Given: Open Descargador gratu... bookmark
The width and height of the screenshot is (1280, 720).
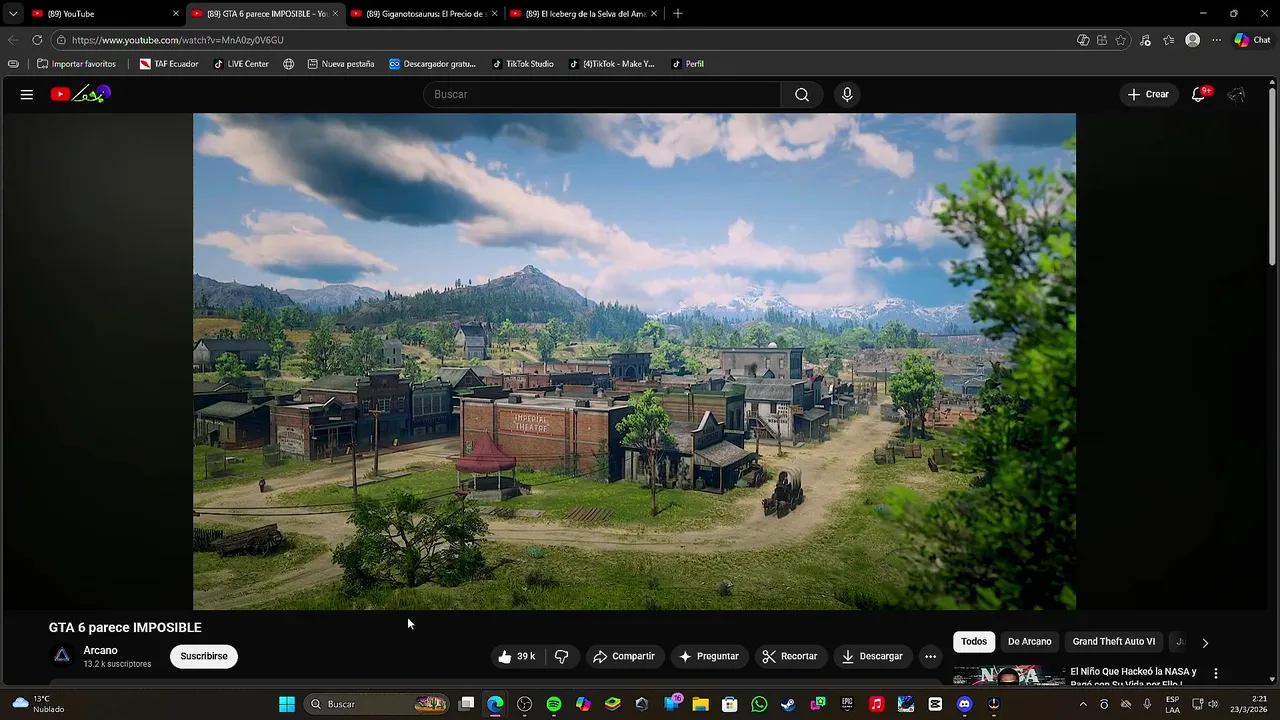Looking at the screenshot, I should coord(432,64).
